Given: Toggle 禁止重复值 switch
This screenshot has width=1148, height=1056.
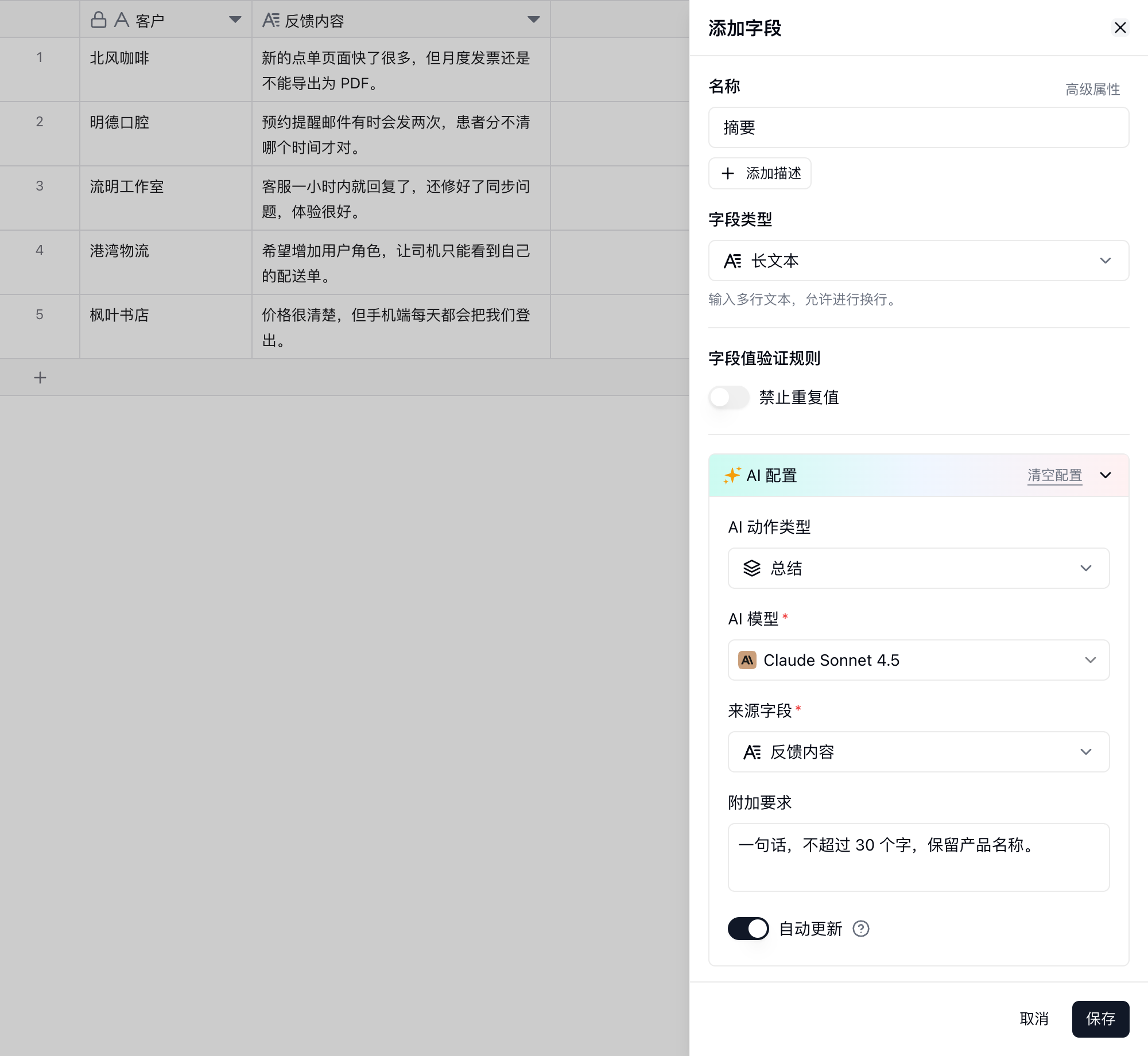Looking at the screenshot, I should 729,397.
